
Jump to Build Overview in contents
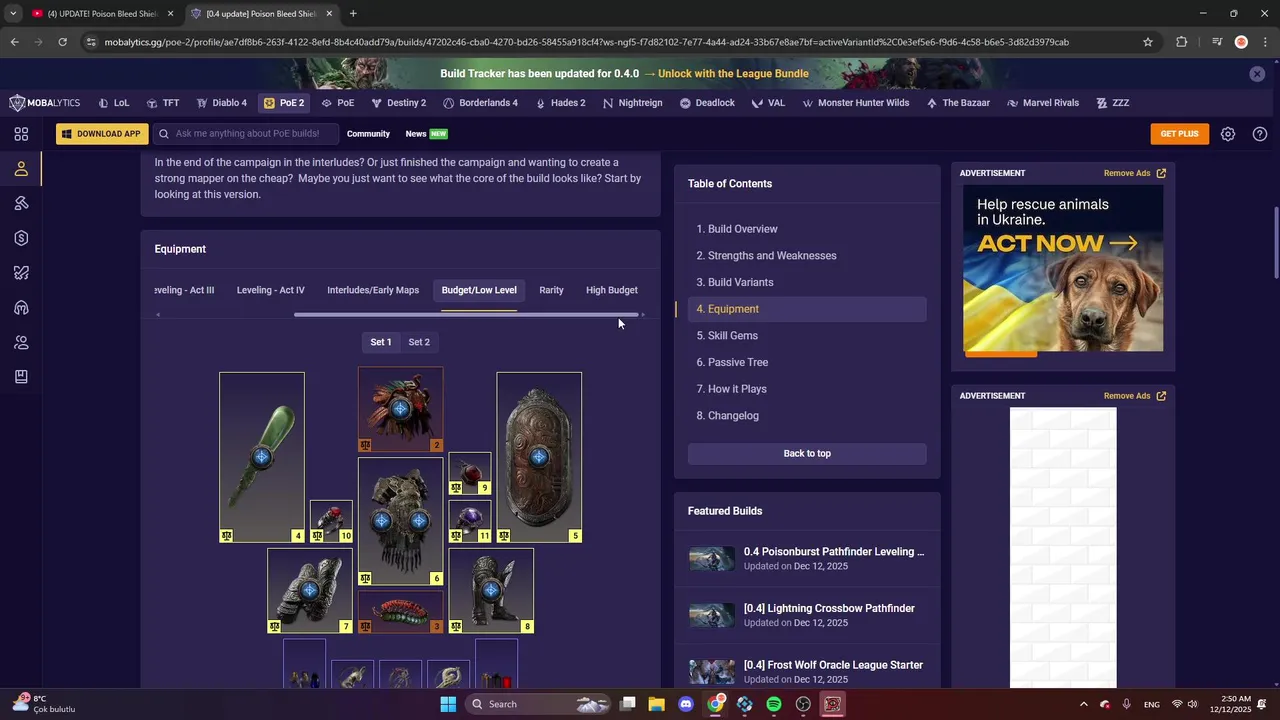(737, 229)
